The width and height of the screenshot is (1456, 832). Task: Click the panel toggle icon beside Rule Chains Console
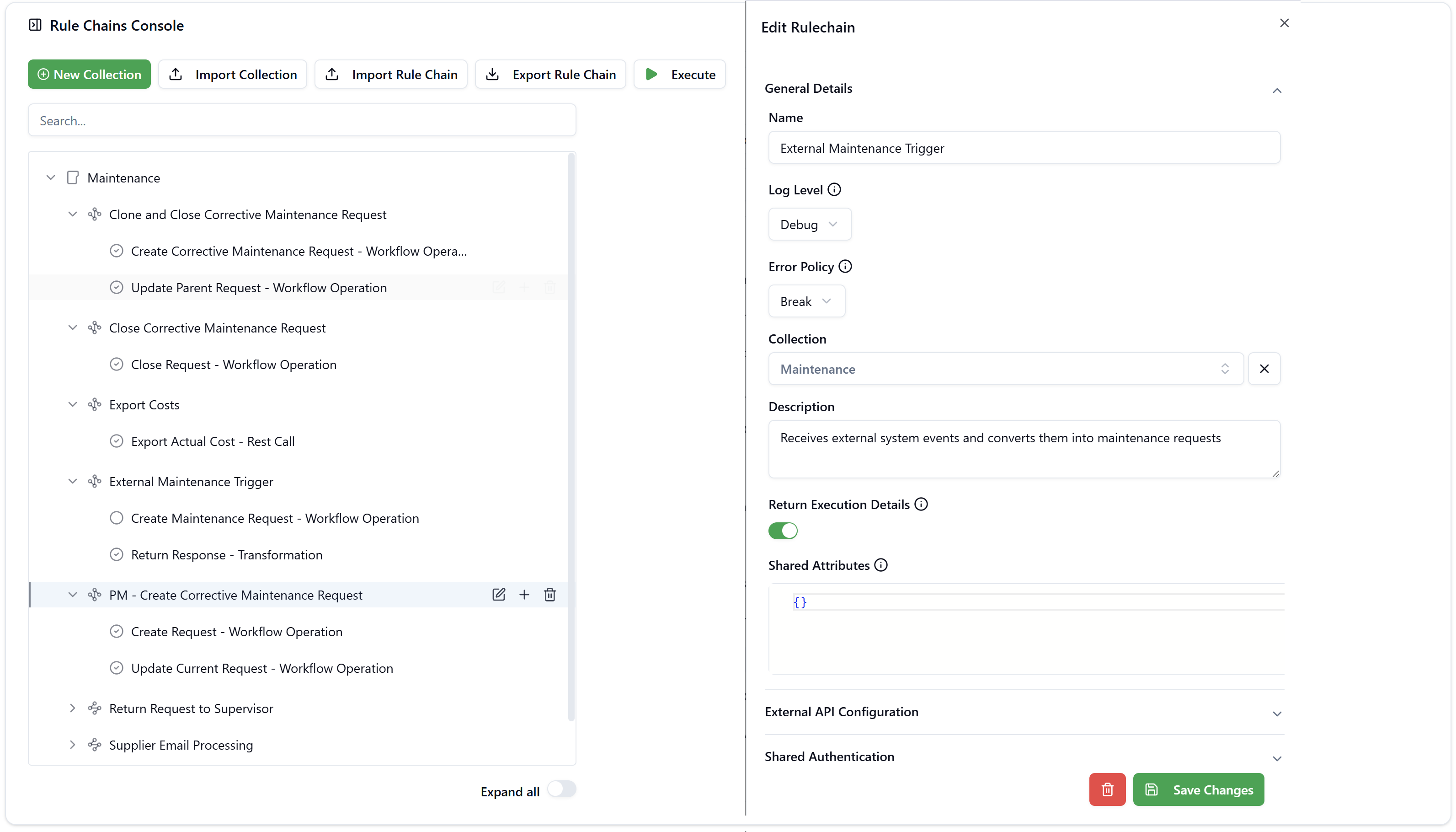[x=35, y=25]
